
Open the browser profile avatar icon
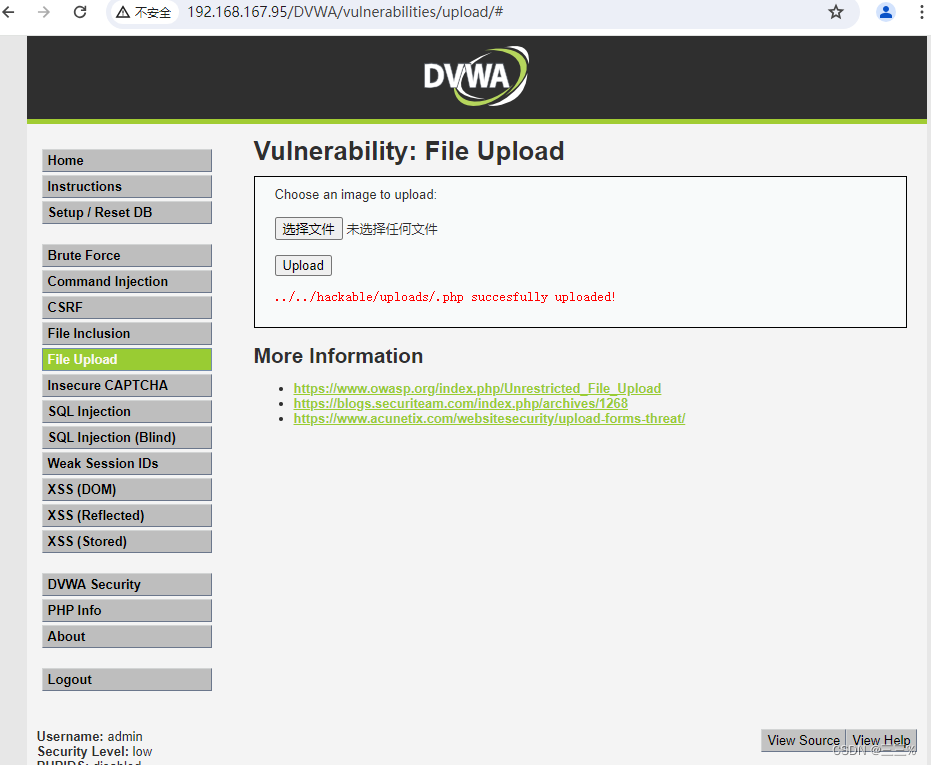(x=886, y=12)
